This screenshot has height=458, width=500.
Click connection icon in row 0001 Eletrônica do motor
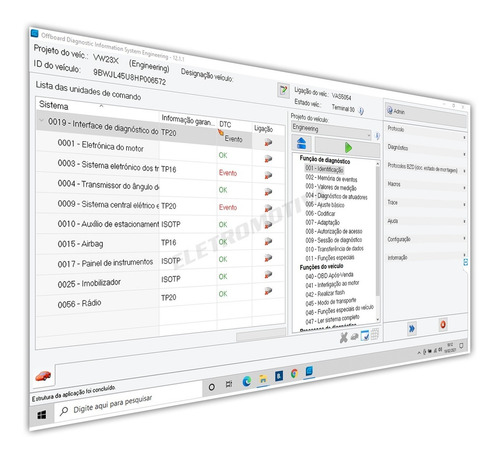tap(268, 159)
